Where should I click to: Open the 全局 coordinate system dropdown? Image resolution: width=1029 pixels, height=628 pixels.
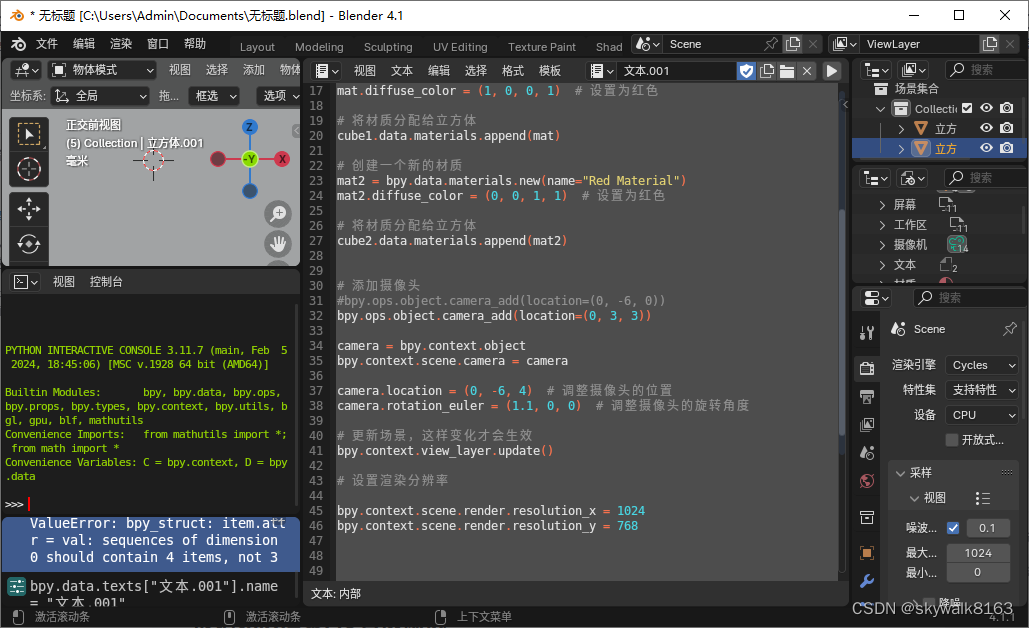pos(101,96)
